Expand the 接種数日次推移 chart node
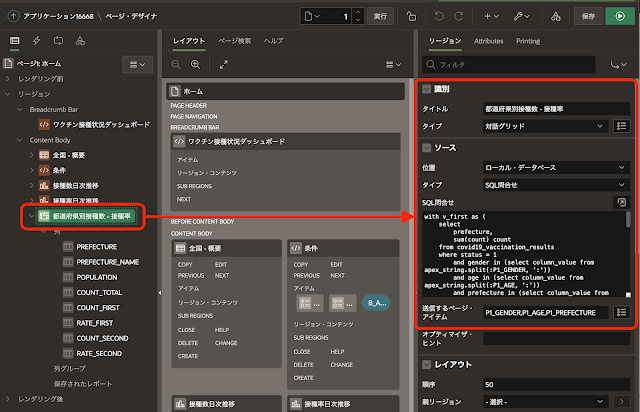The height and width of the screenshot is (412, 640). pos(31,186)
